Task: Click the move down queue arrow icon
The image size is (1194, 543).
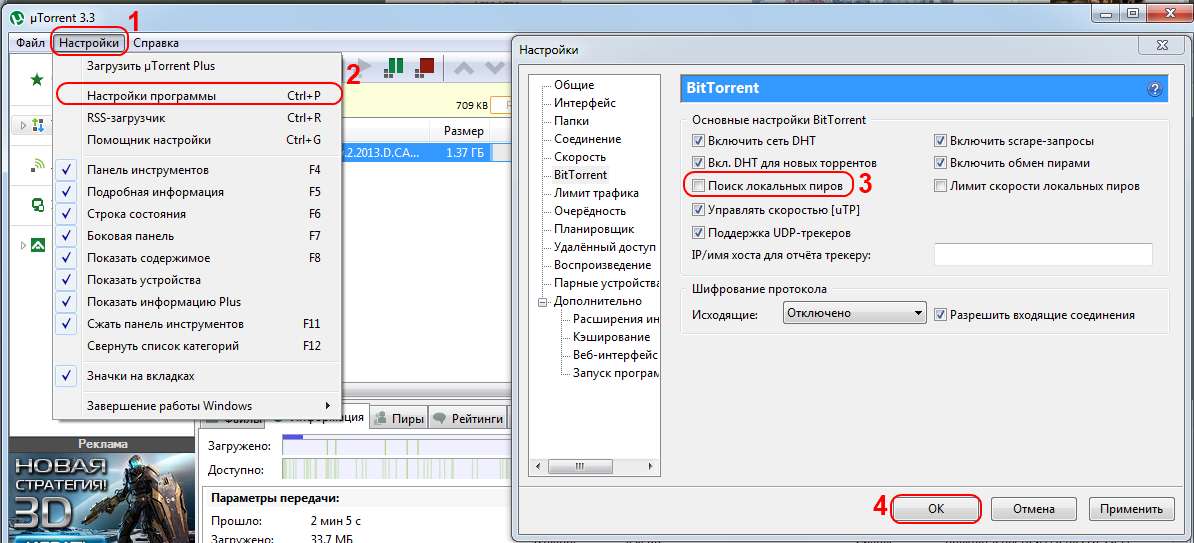Action: tap(496, 68)
